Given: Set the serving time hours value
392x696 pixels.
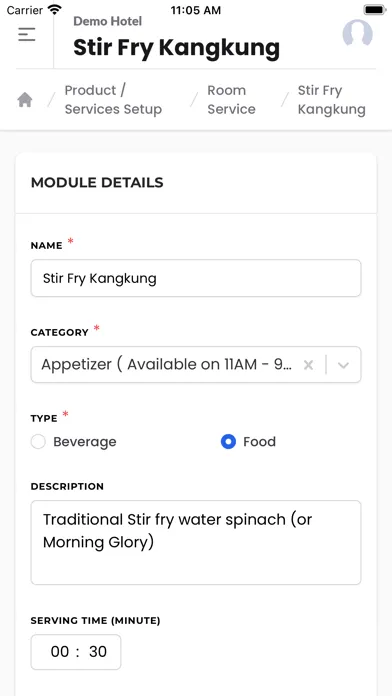Looking at the screenshot, I should point(60,652).
